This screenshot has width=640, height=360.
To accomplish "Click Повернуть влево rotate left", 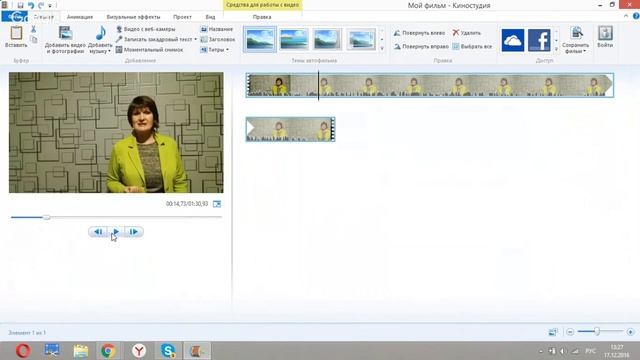I will click(x=419, y=33).
